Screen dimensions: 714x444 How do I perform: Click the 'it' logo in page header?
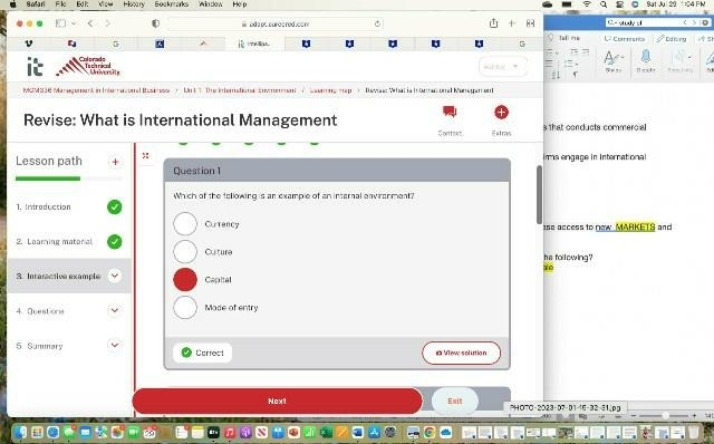pyautogui.click(x=35, y=66)
